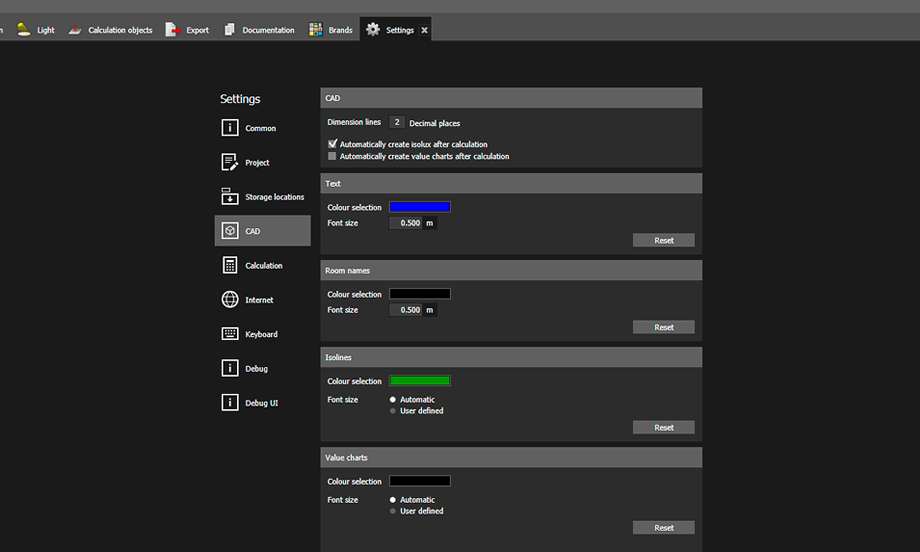Choose Automatic font size for Value charts
Screen dimensions: 920x552
(393, 499)
